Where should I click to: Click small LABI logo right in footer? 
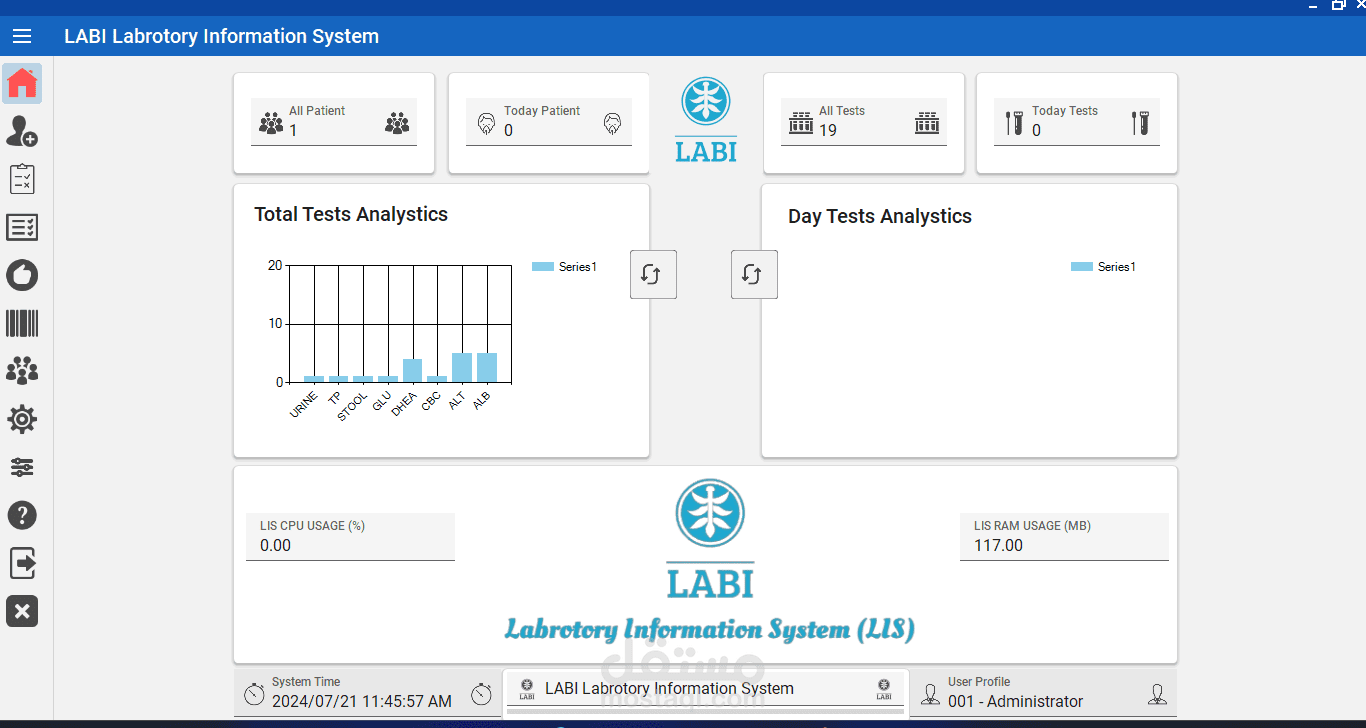click(x=884, y=689)
